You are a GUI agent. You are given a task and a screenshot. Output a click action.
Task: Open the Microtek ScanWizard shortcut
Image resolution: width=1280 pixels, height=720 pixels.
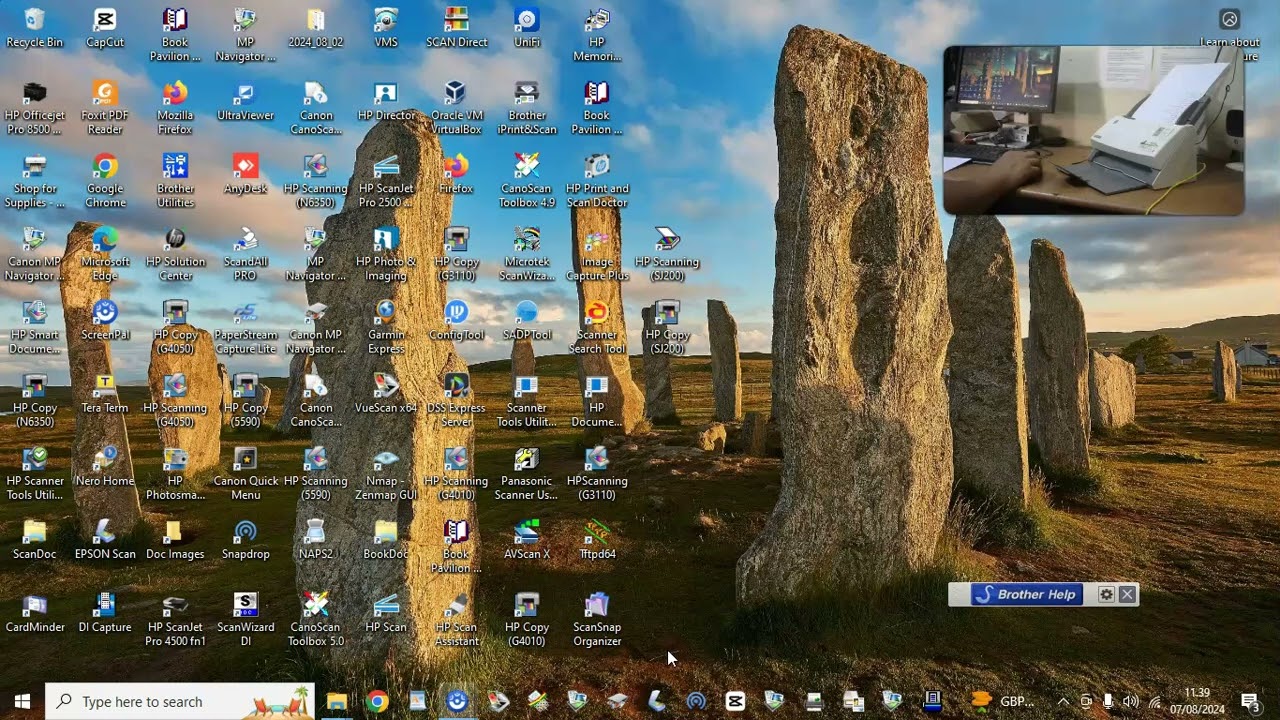click(527, 254)
